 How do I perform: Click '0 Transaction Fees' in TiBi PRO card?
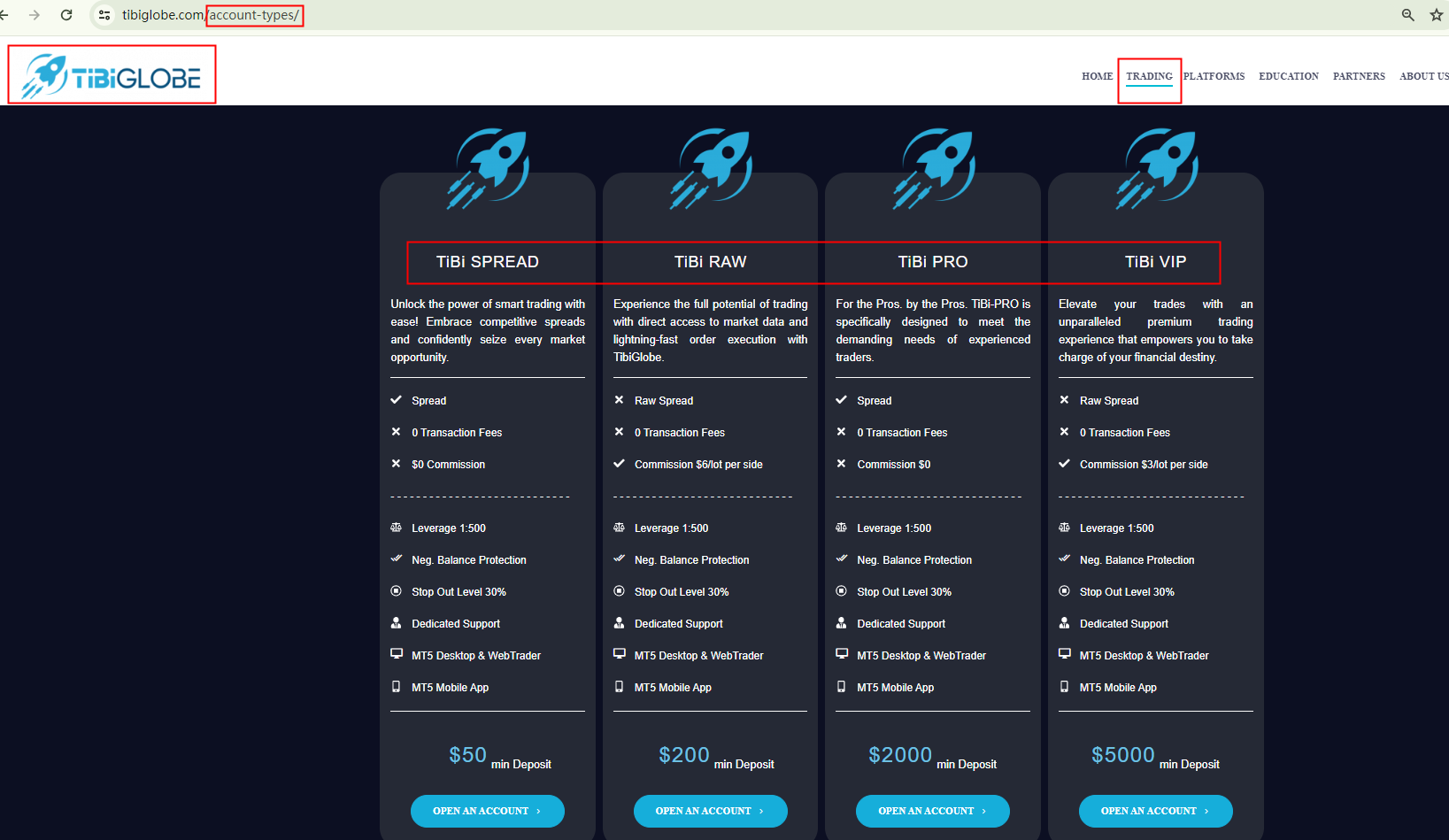(x=902, y=433)
